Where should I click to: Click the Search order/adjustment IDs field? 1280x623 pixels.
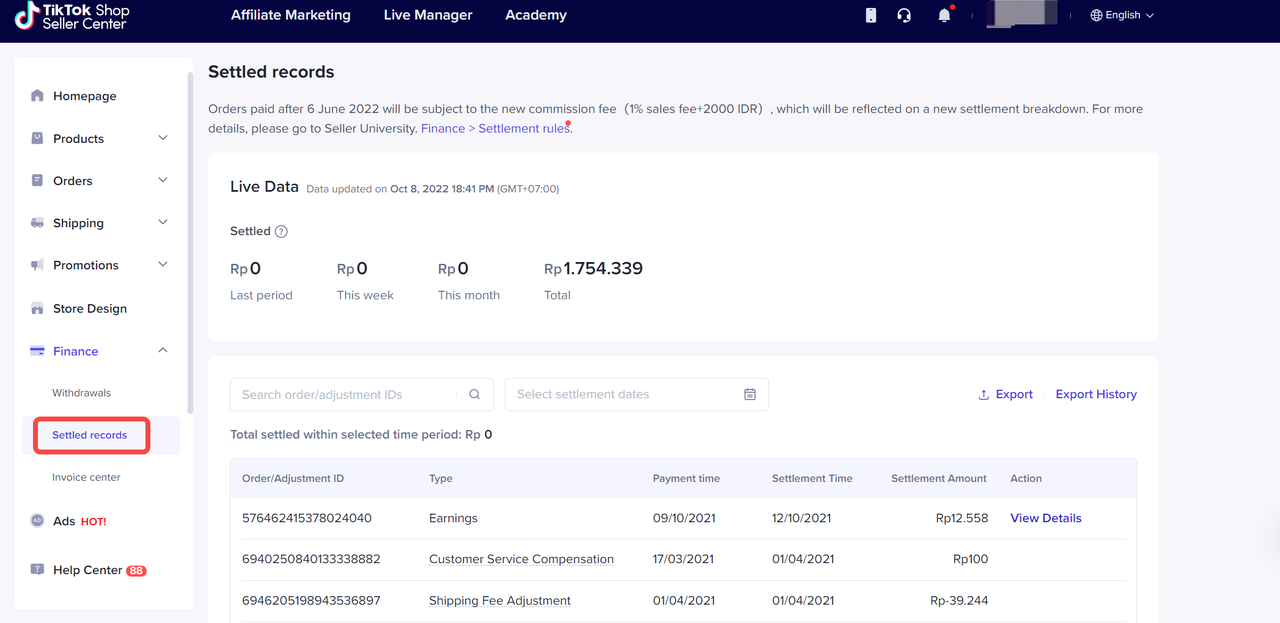point(345,394)
